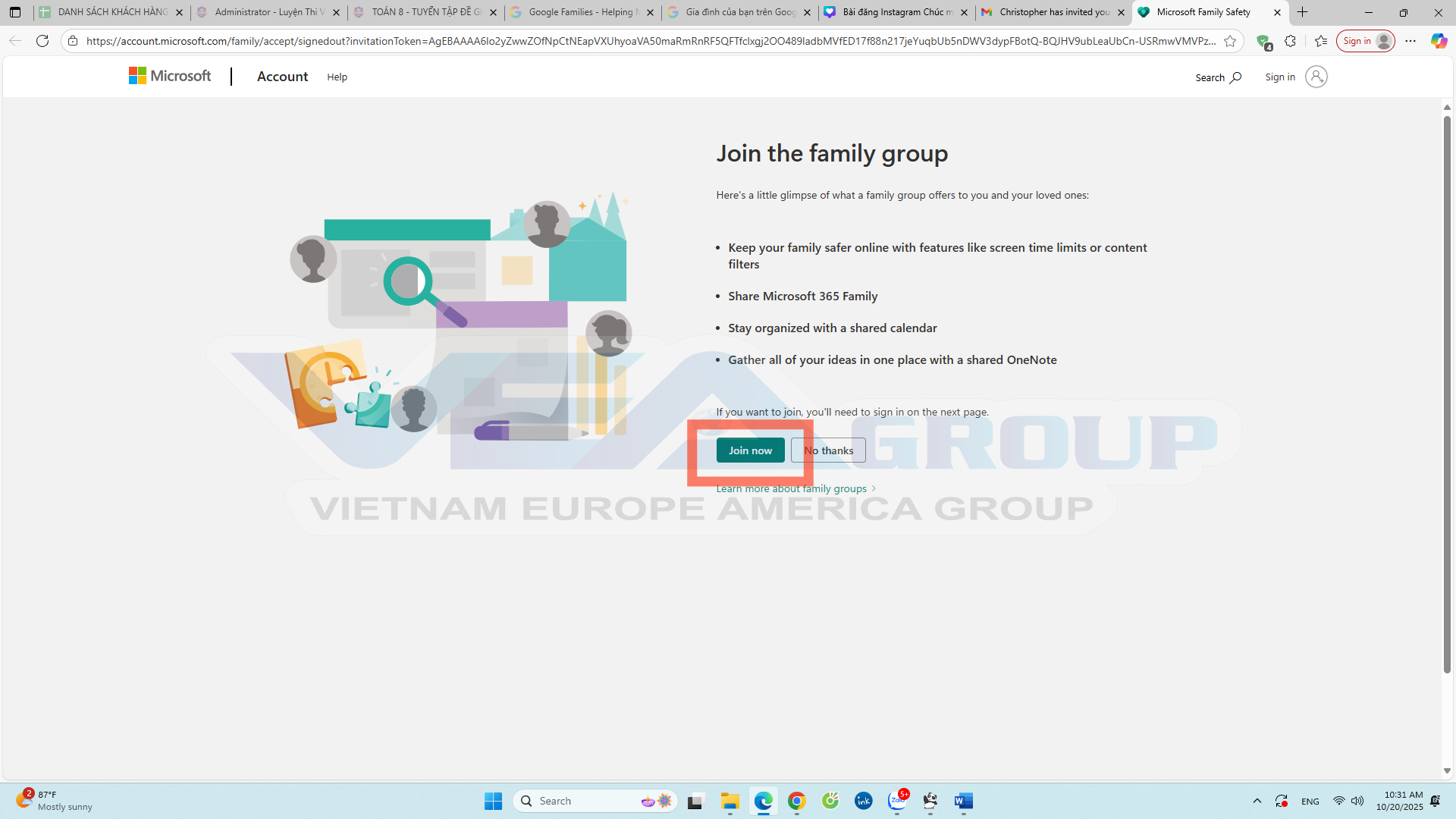This screenshot has height=819, width=1456.
Task: Open browser Settings and more menu
Action: click(x=1410, y=41)
